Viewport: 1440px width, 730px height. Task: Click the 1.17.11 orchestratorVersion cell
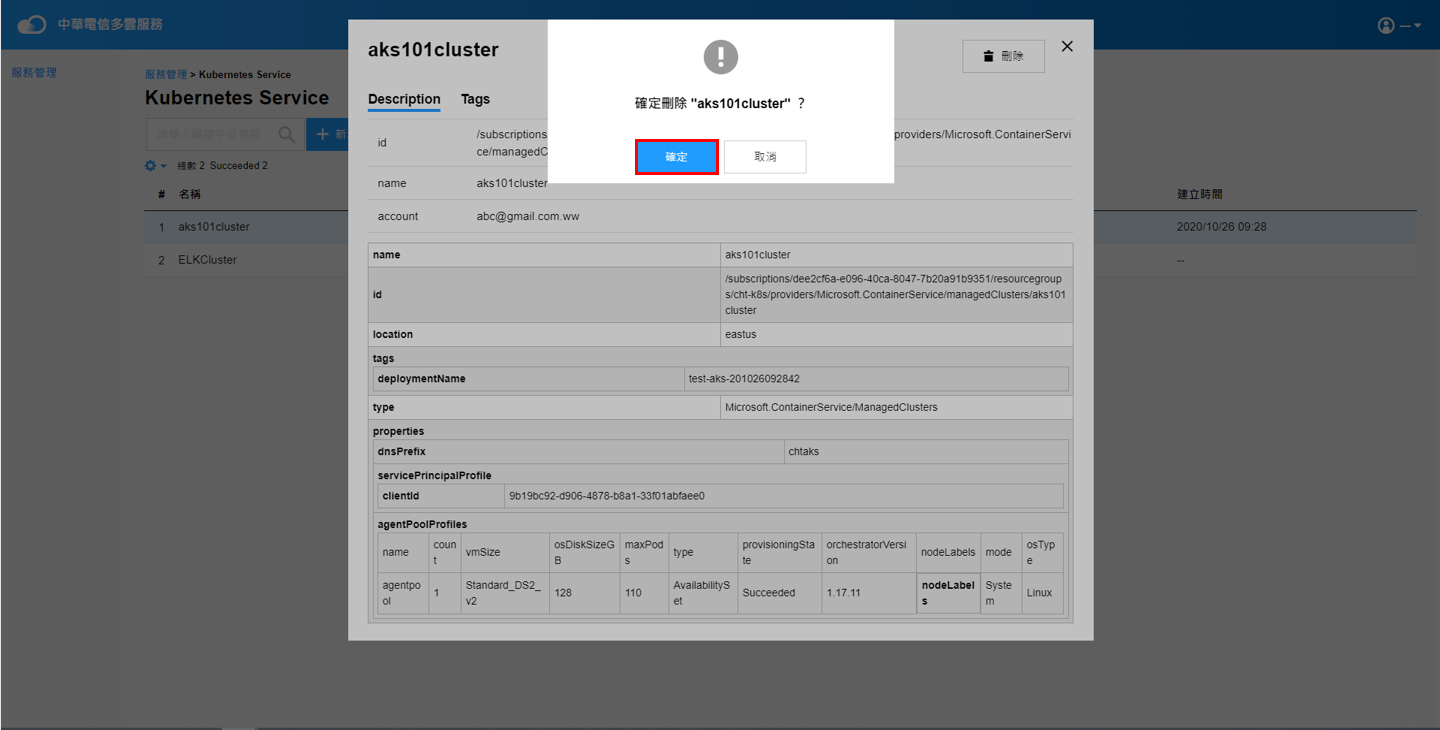pyautogui.click(x=869, y=592)
